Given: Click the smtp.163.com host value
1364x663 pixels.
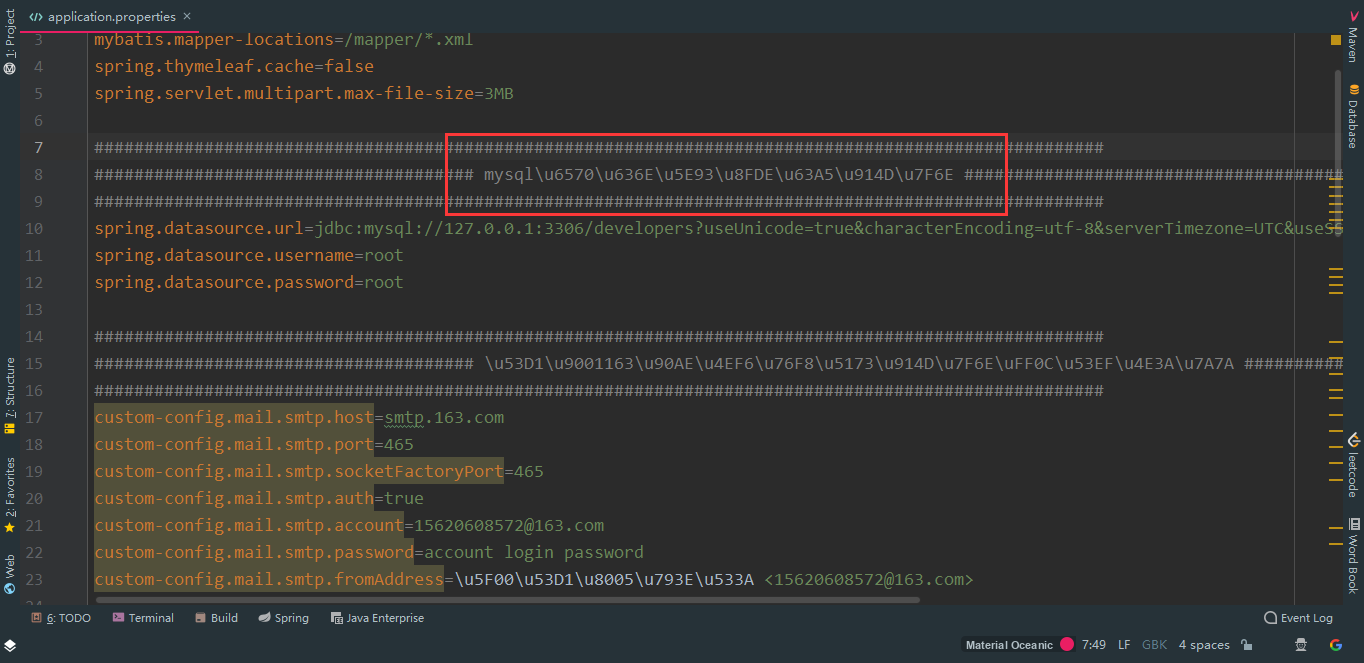Looking at the screenshot, I should point(444,417).
